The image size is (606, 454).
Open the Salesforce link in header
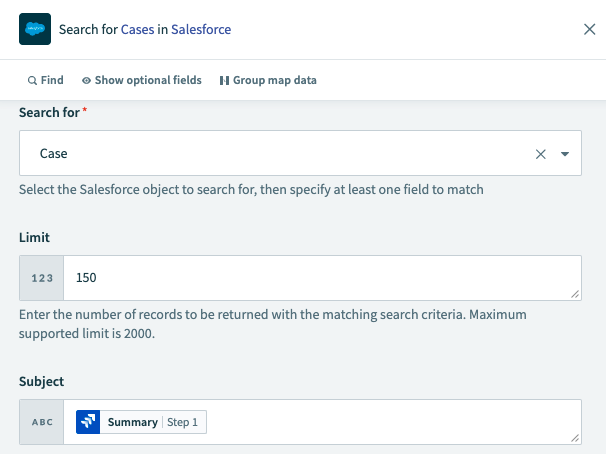201,30
